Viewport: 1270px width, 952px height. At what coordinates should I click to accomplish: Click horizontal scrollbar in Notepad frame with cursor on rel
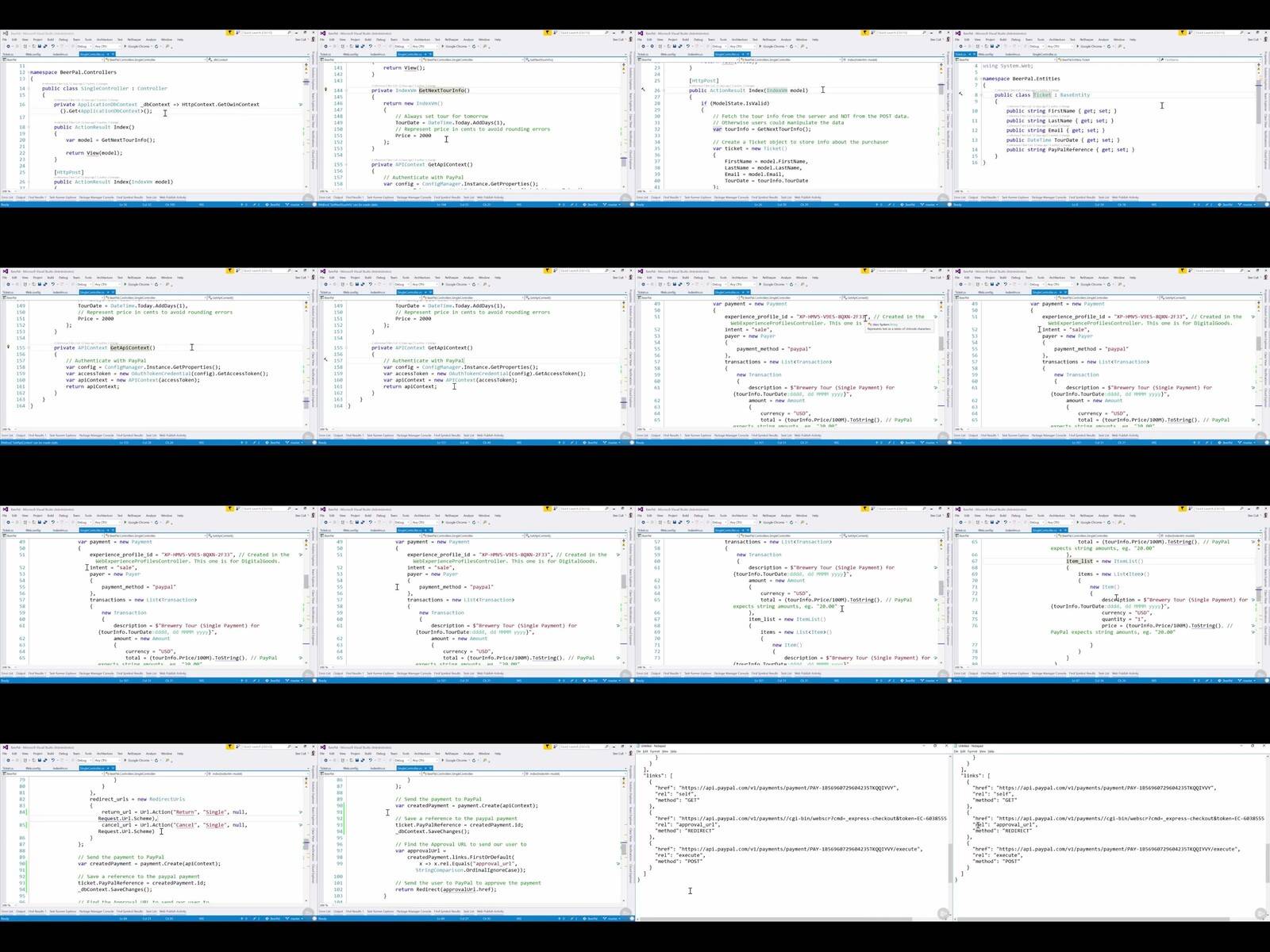(1093, 919)
